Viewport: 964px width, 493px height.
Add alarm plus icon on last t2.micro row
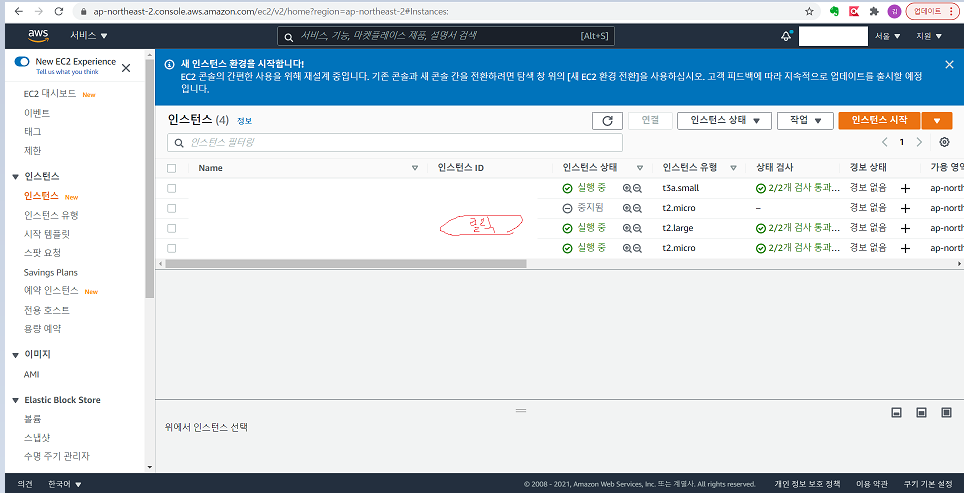pos(905,248)
